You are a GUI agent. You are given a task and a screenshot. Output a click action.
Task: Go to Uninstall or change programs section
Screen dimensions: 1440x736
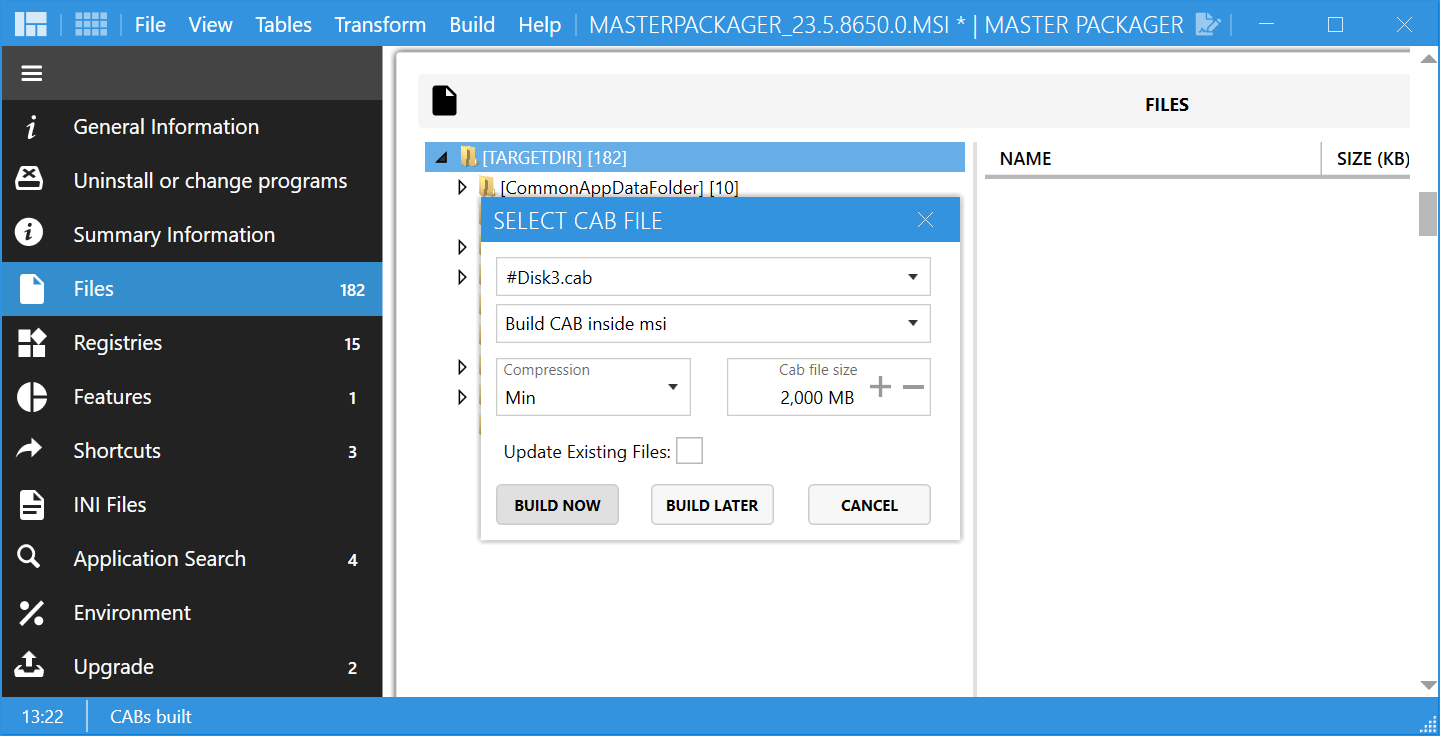point(192,181)
